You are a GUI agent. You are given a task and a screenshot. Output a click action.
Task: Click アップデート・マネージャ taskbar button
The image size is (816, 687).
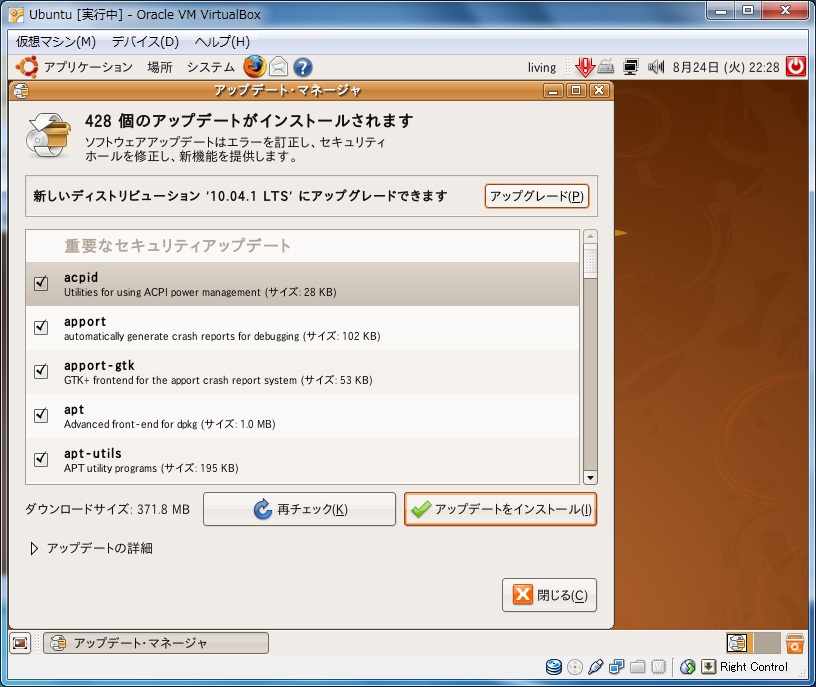tap(156, 643)
